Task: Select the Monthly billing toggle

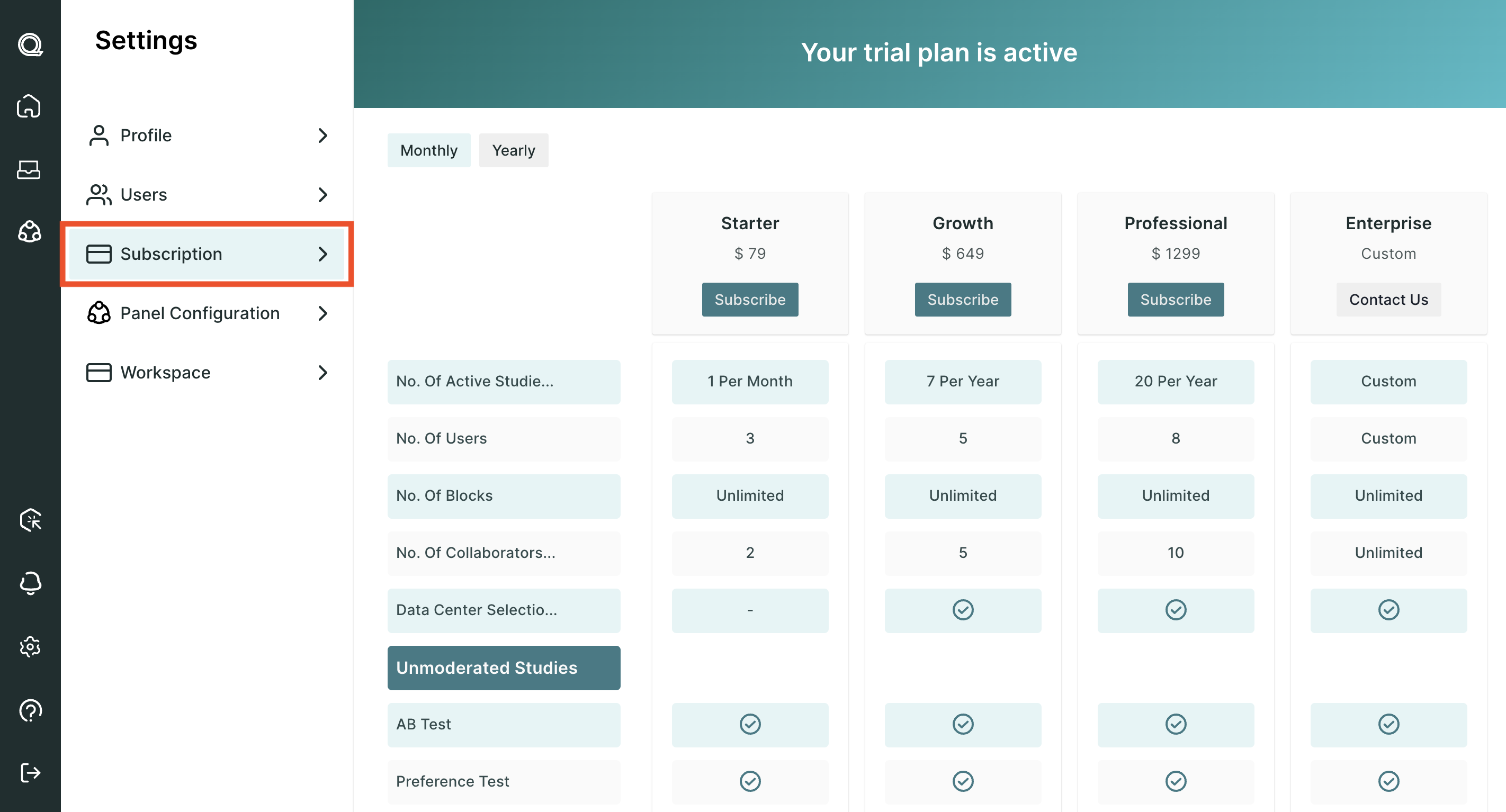Action: 428,150
